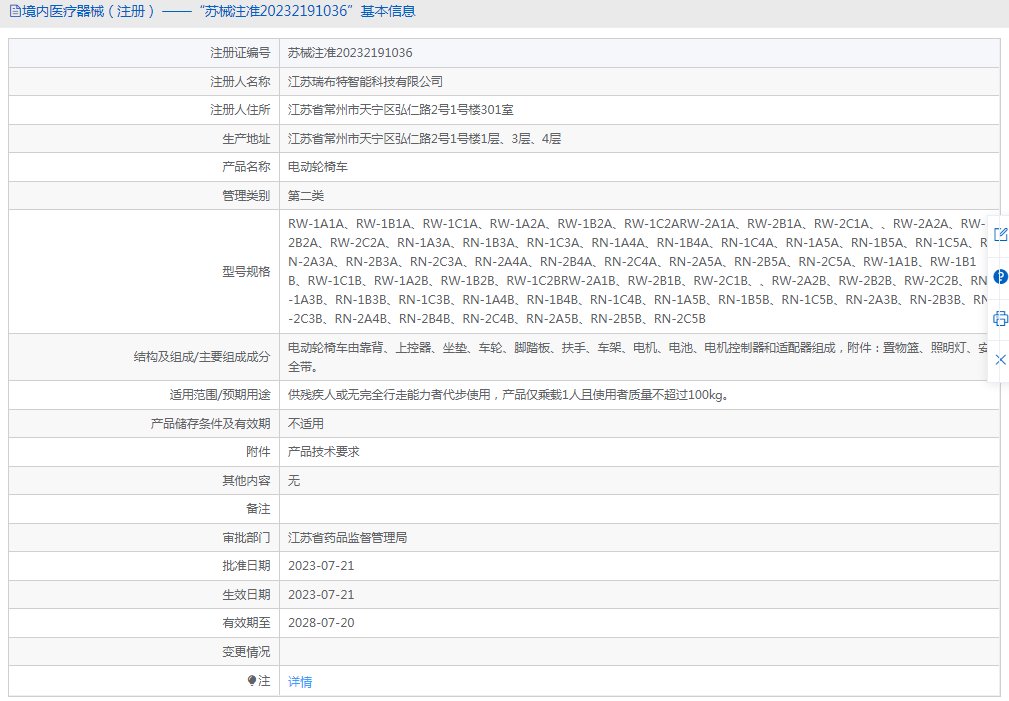Screen dimensions: 1009x701
Task: Click the 产品名称 row label
Action: point(246,167)
